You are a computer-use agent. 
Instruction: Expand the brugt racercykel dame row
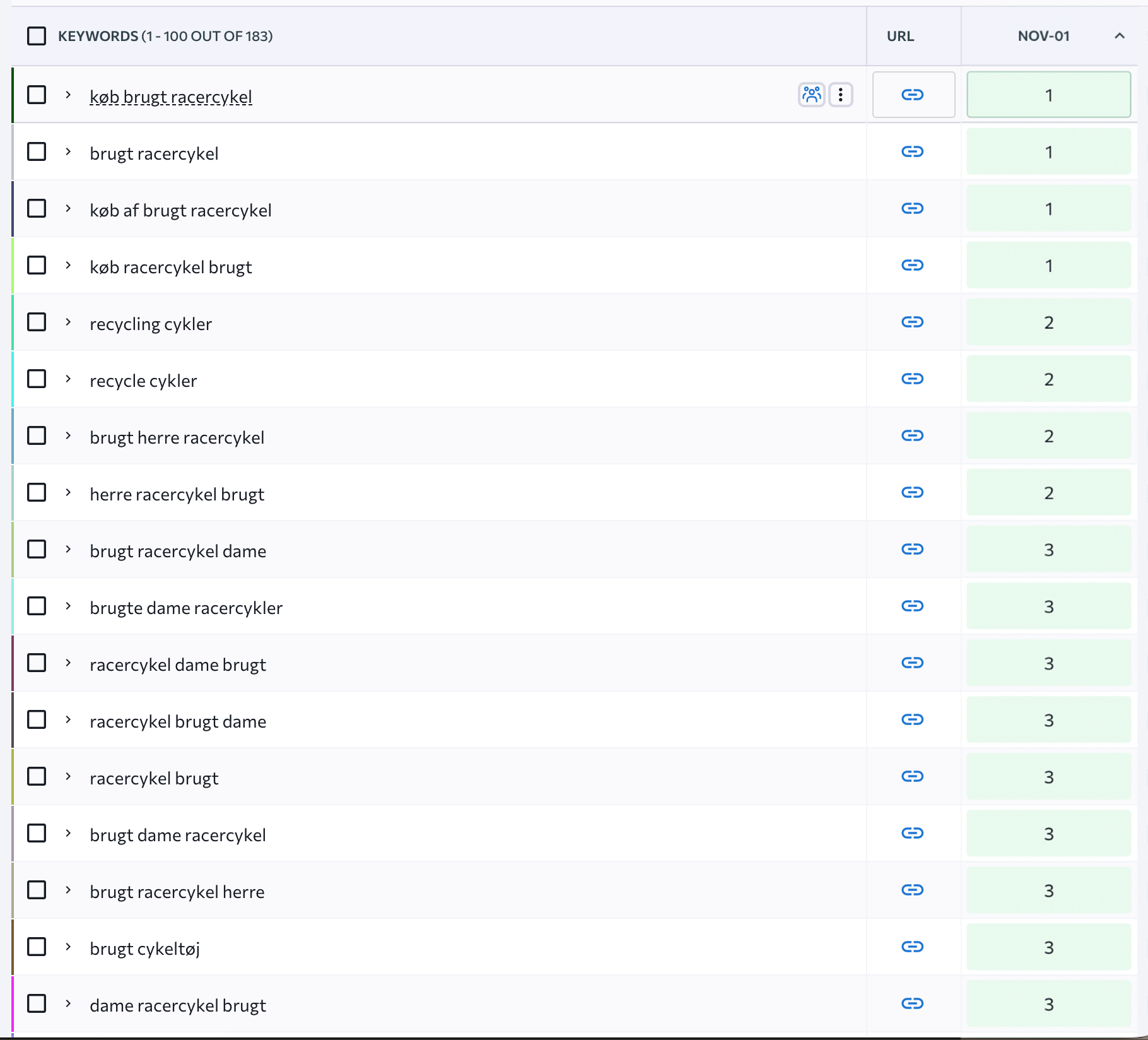click(68, 549)
